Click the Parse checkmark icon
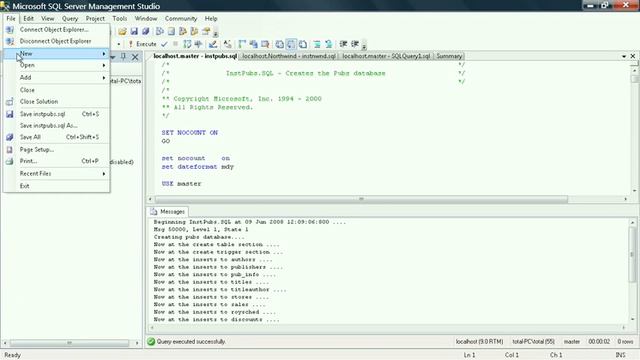The width and height of the screenshot is (640, 360). [x=164, y=44]
